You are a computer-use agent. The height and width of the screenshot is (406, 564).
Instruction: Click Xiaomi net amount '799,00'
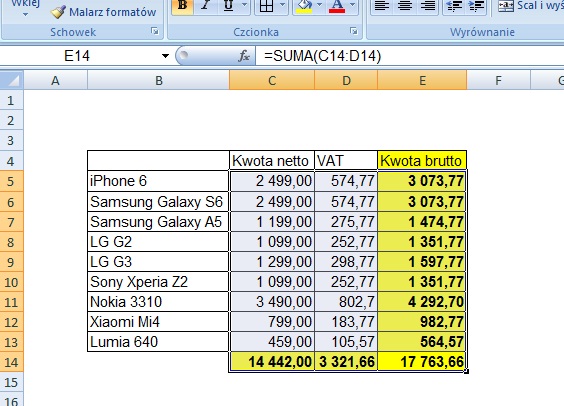pos(272,322)
